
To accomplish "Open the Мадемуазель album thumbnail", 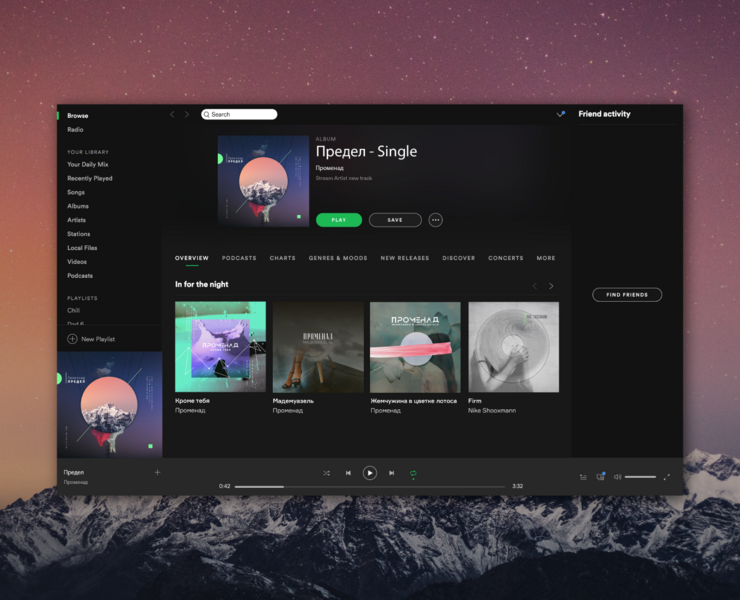I will (x=318, y=347).
